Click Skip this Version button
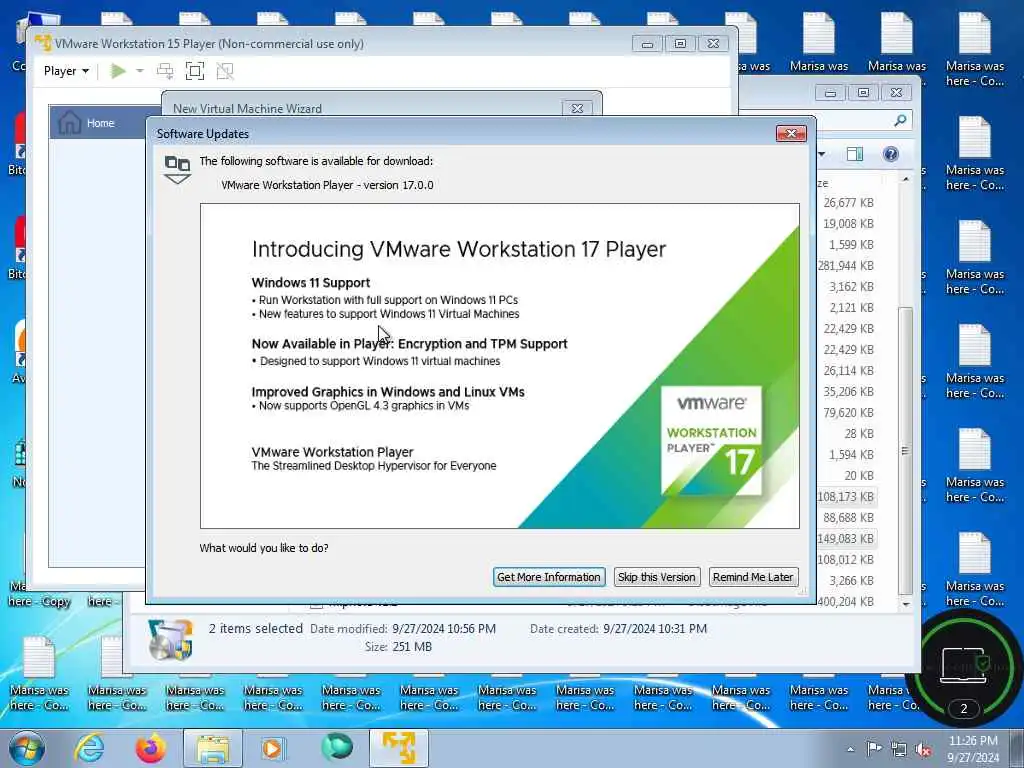The width and height of the screenshot is (1024, 768). [x=656, y=577]
